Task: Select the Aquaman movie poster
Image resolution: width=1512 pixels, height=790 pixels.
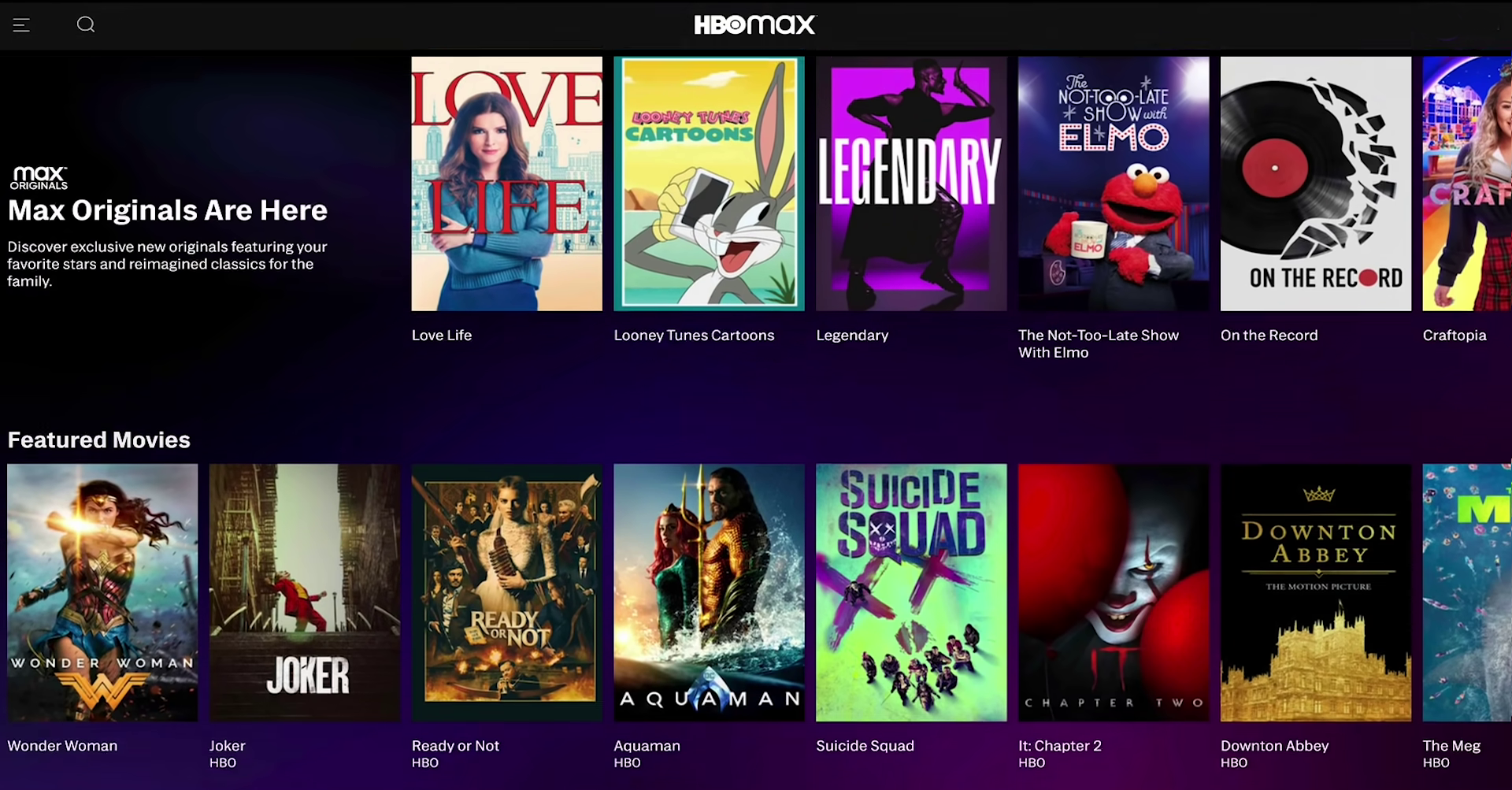Action: click(x=709, y=592)
